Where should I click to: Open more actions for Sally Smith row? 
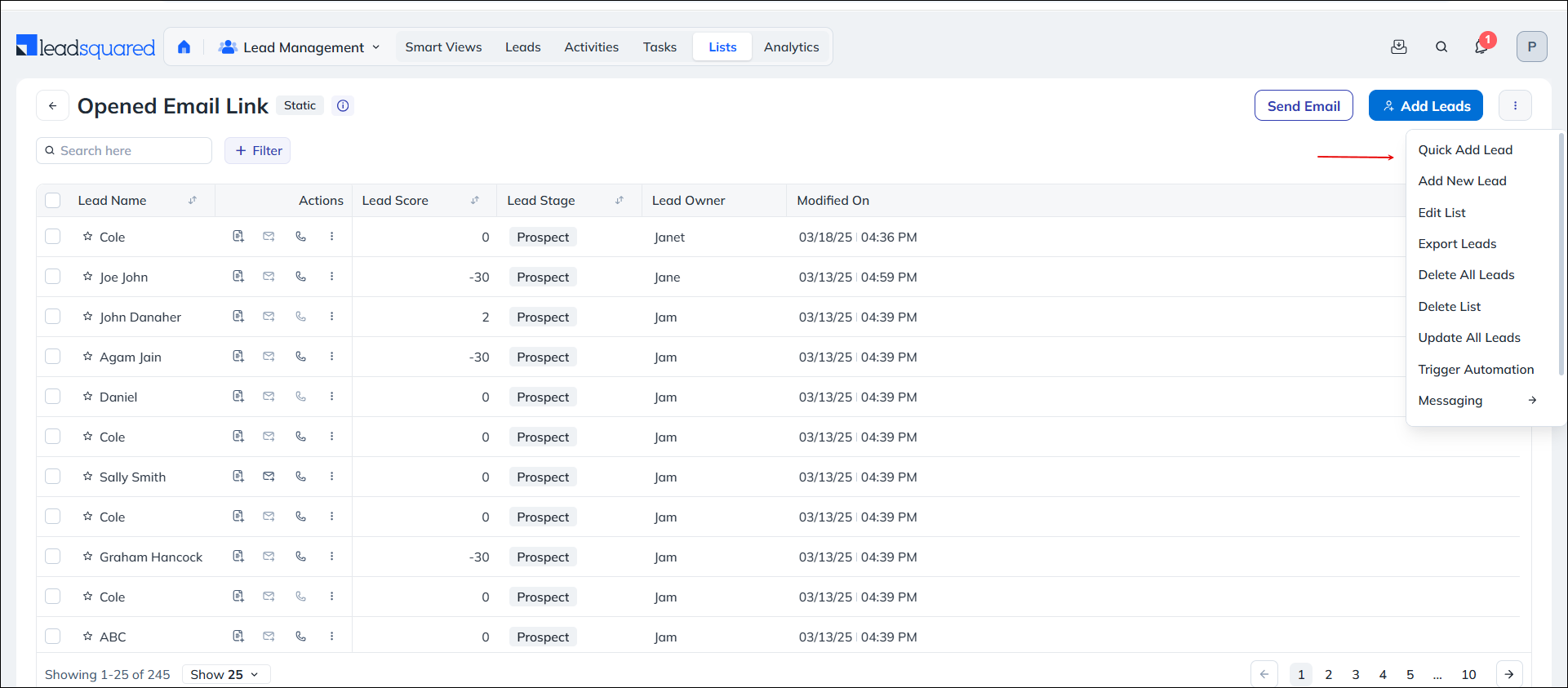point(332,477)
